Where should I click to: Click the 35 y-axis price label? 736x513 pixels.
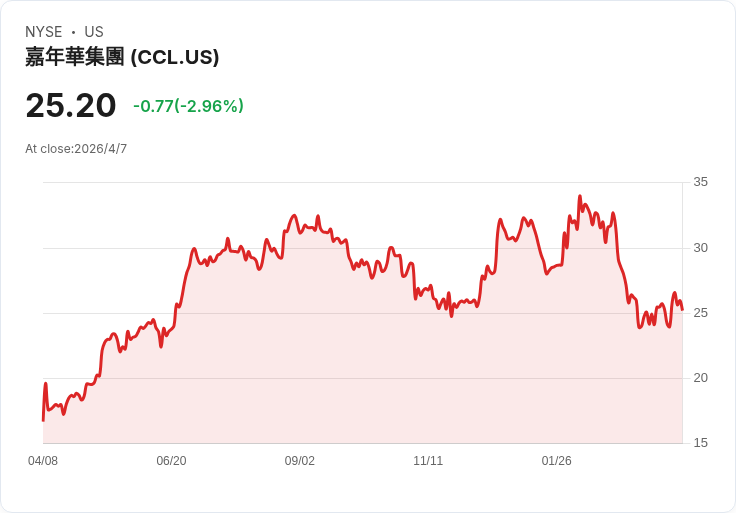pos(700,182)
